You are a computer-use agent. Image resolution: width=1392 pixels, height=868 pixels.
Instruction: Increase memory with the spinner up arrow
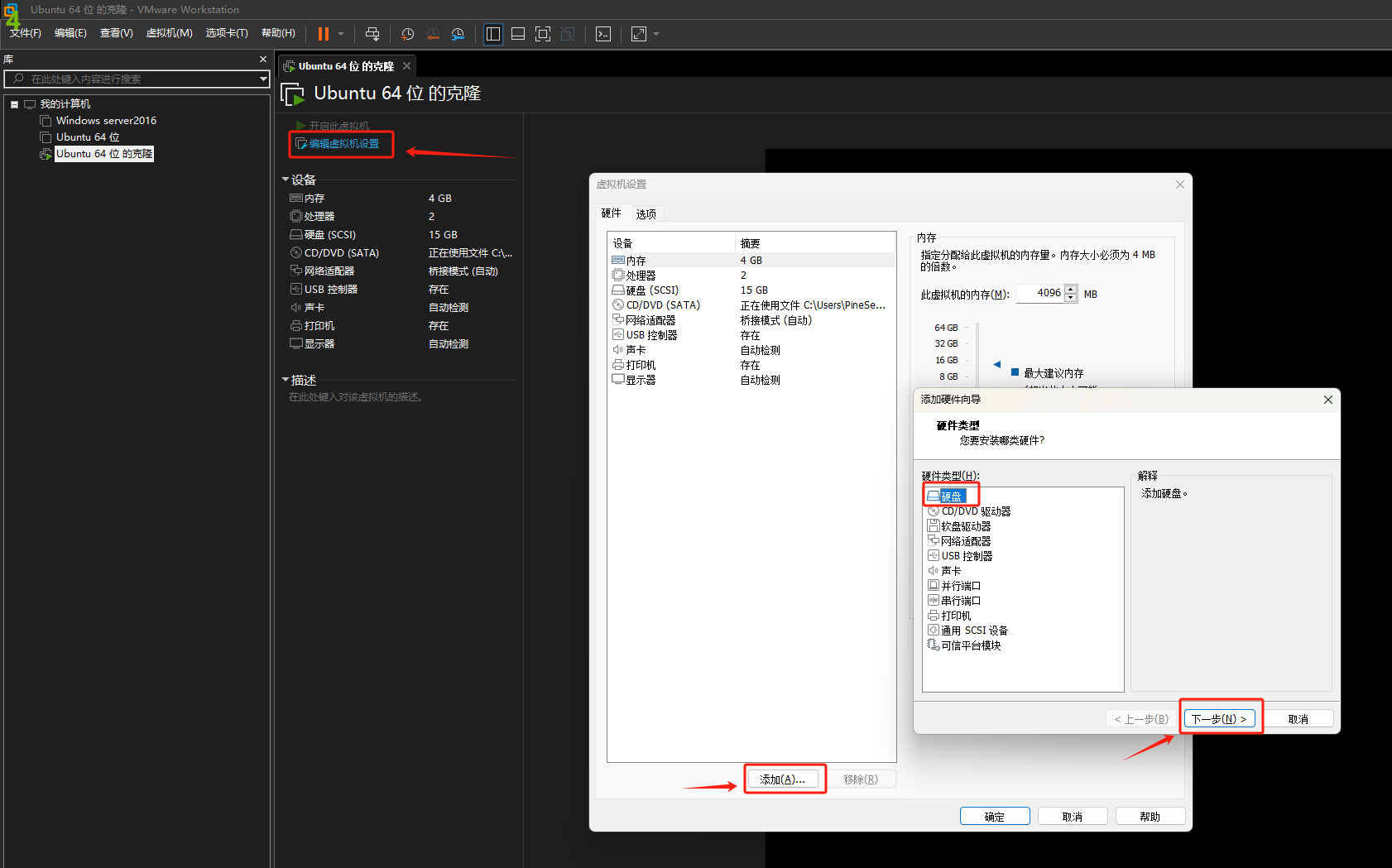click(x=1071, y=290)
